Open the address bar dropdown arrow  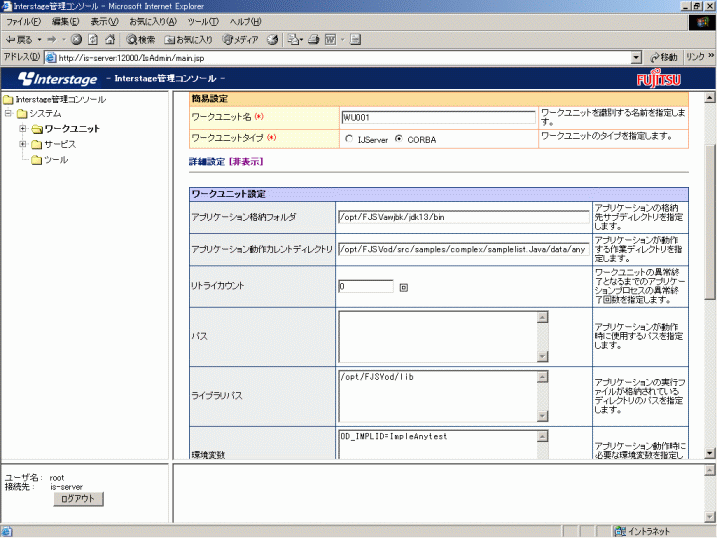click(x=636, y=58)
